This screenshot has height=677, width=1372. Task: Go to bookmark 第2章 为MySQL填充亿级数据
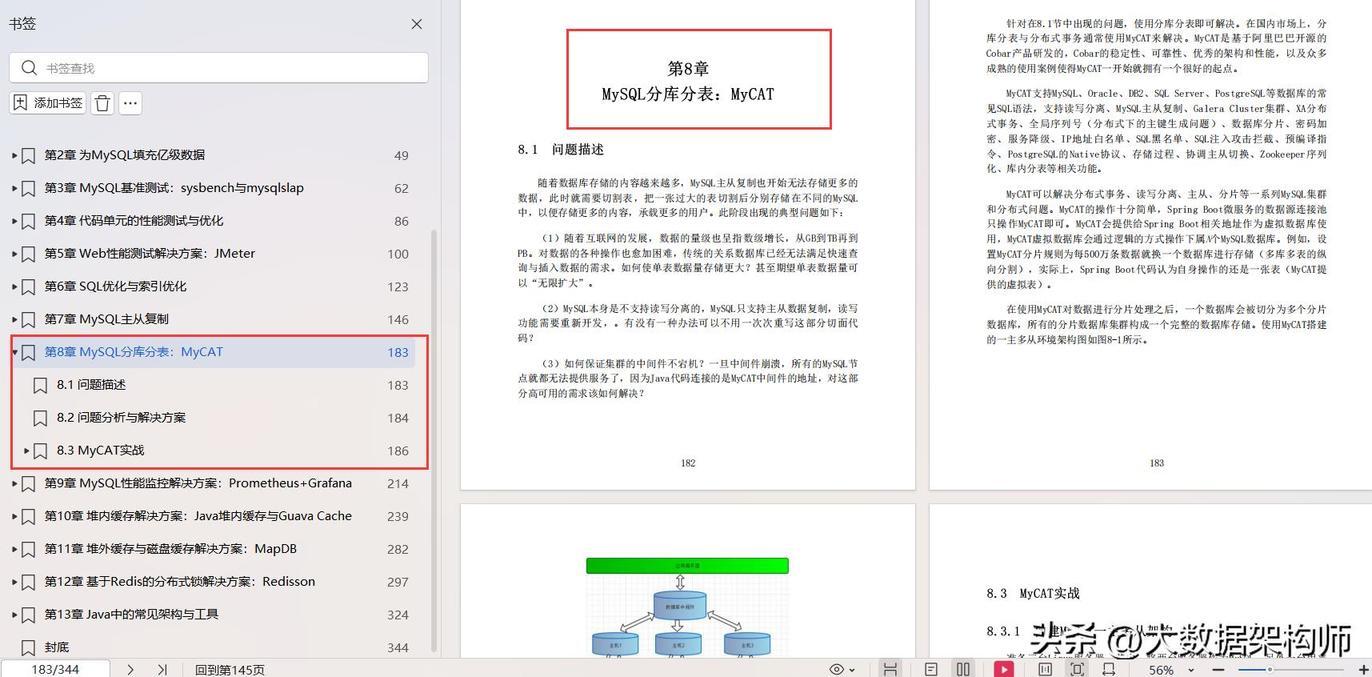click(125, 155)
